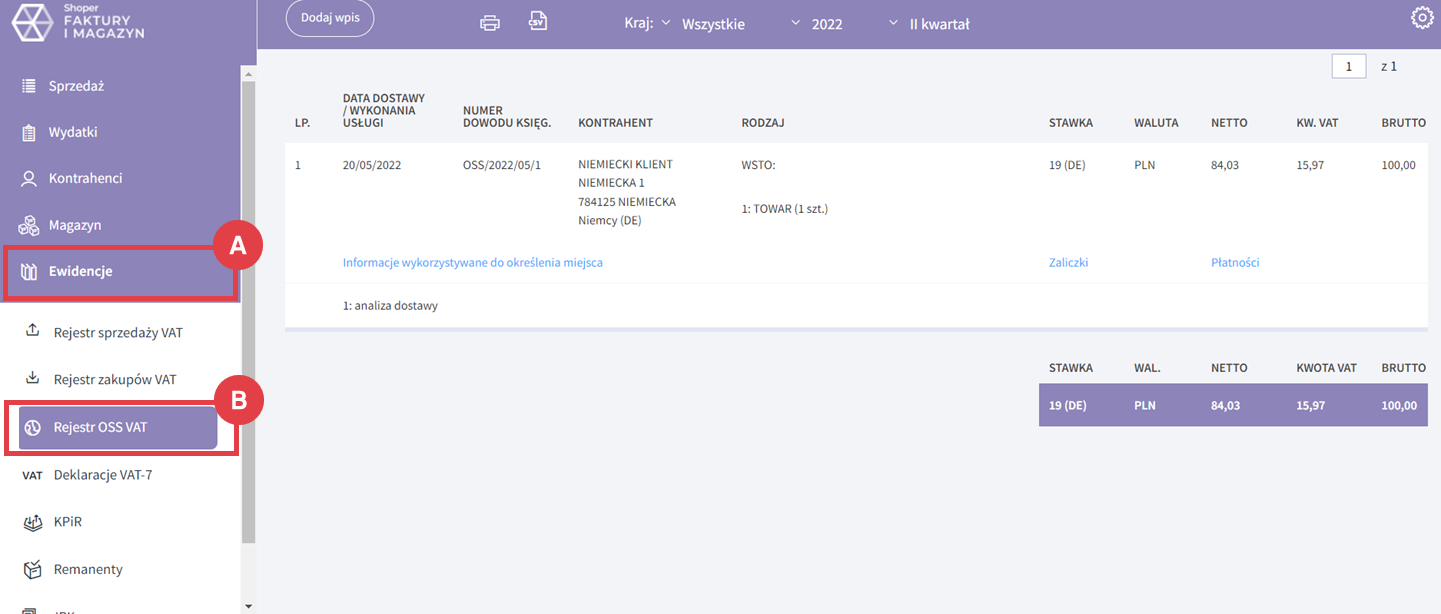The image size is (1441, 614).
Task: Open the Wydatki section in the sidebar
Action: (73, 132)
